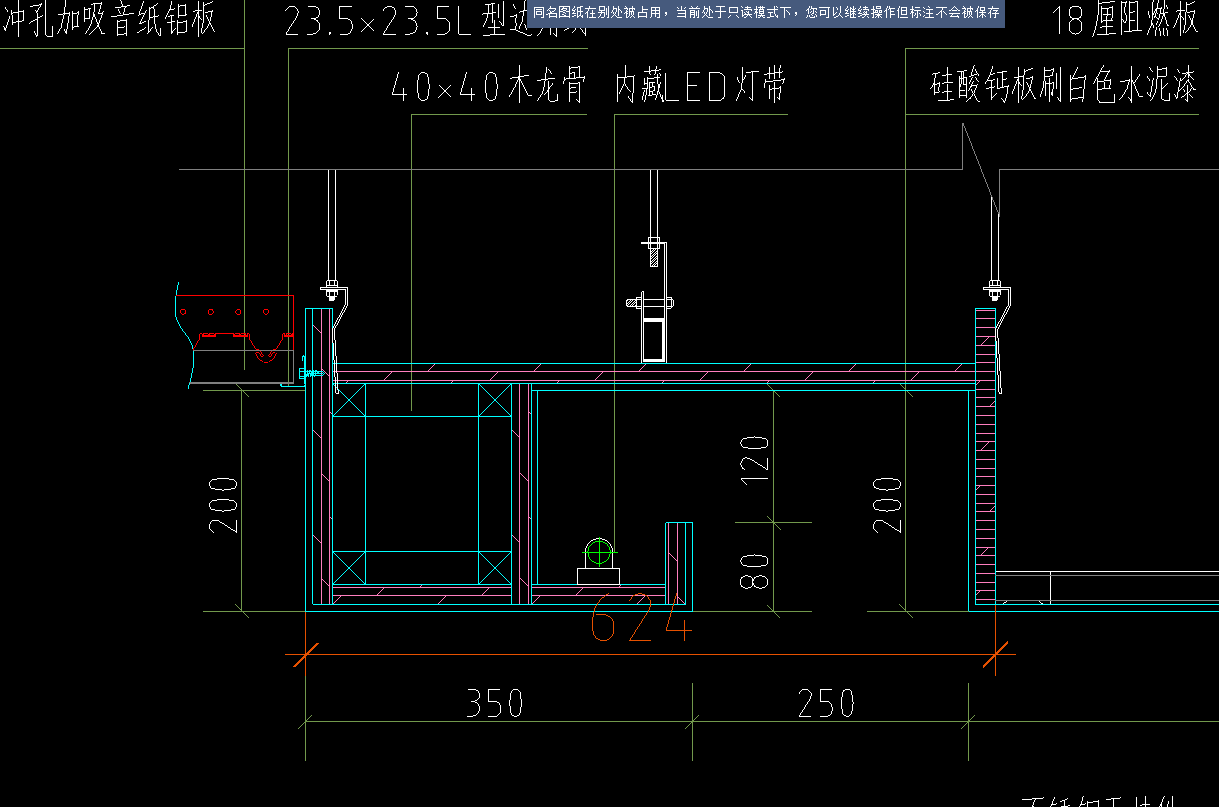Select the 内藏LED灯带 text label
Screen dimensions: 1219x807
pos(700,85)
